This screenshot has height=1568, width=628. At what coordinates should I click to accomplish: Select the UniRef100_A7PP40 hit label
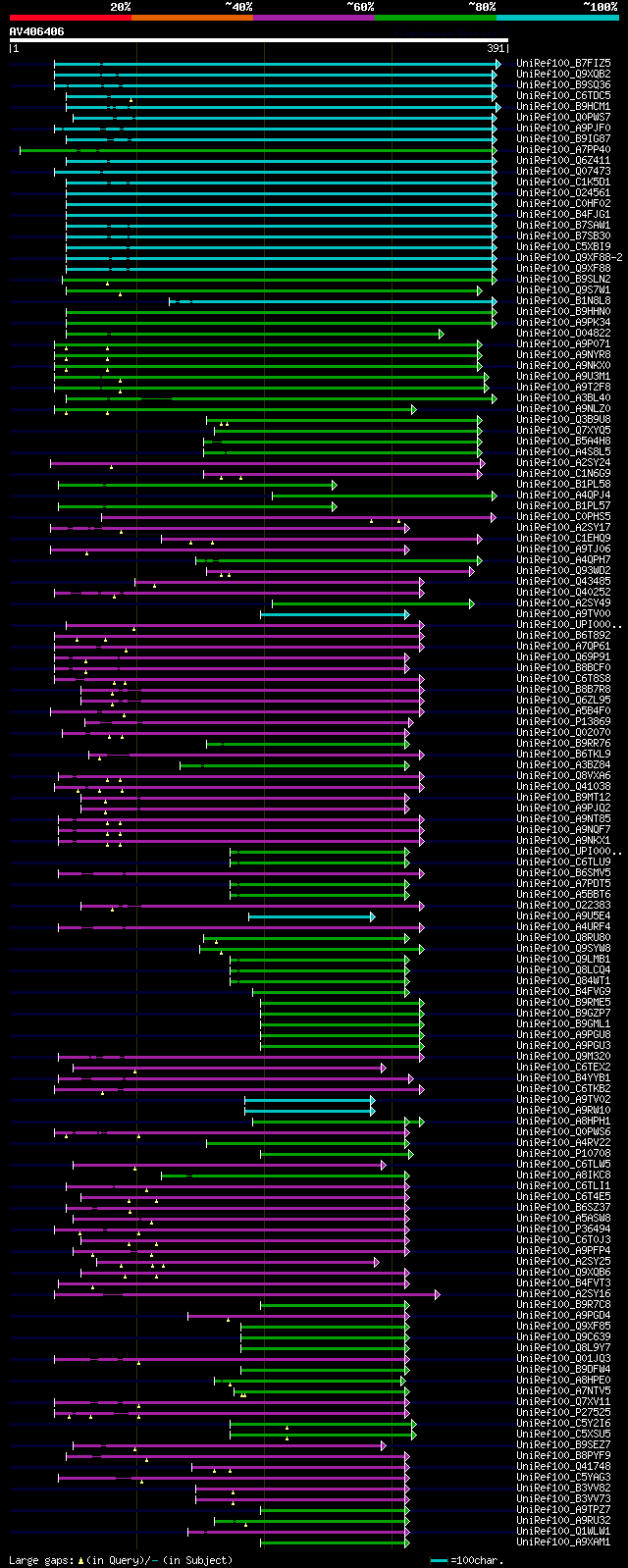[x=563, y=149]
